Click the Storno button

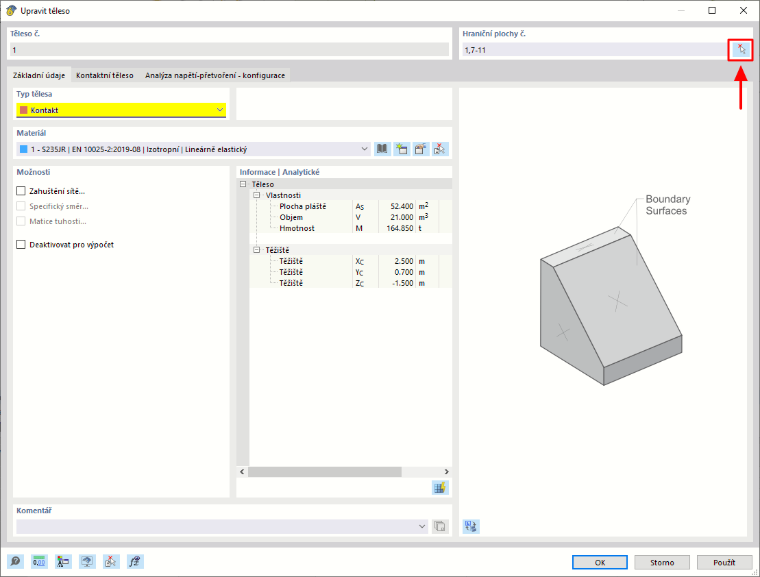662,562
